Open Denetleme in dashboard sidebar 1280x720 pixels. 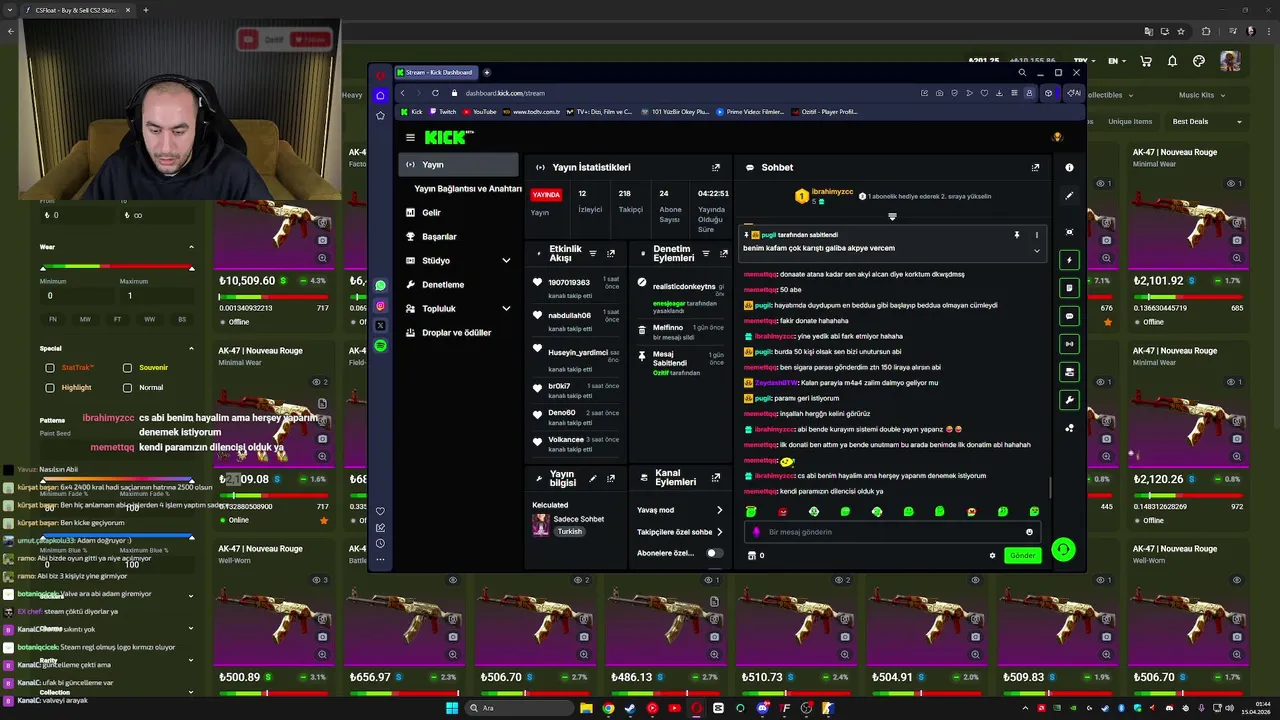(x=459, y=285)
